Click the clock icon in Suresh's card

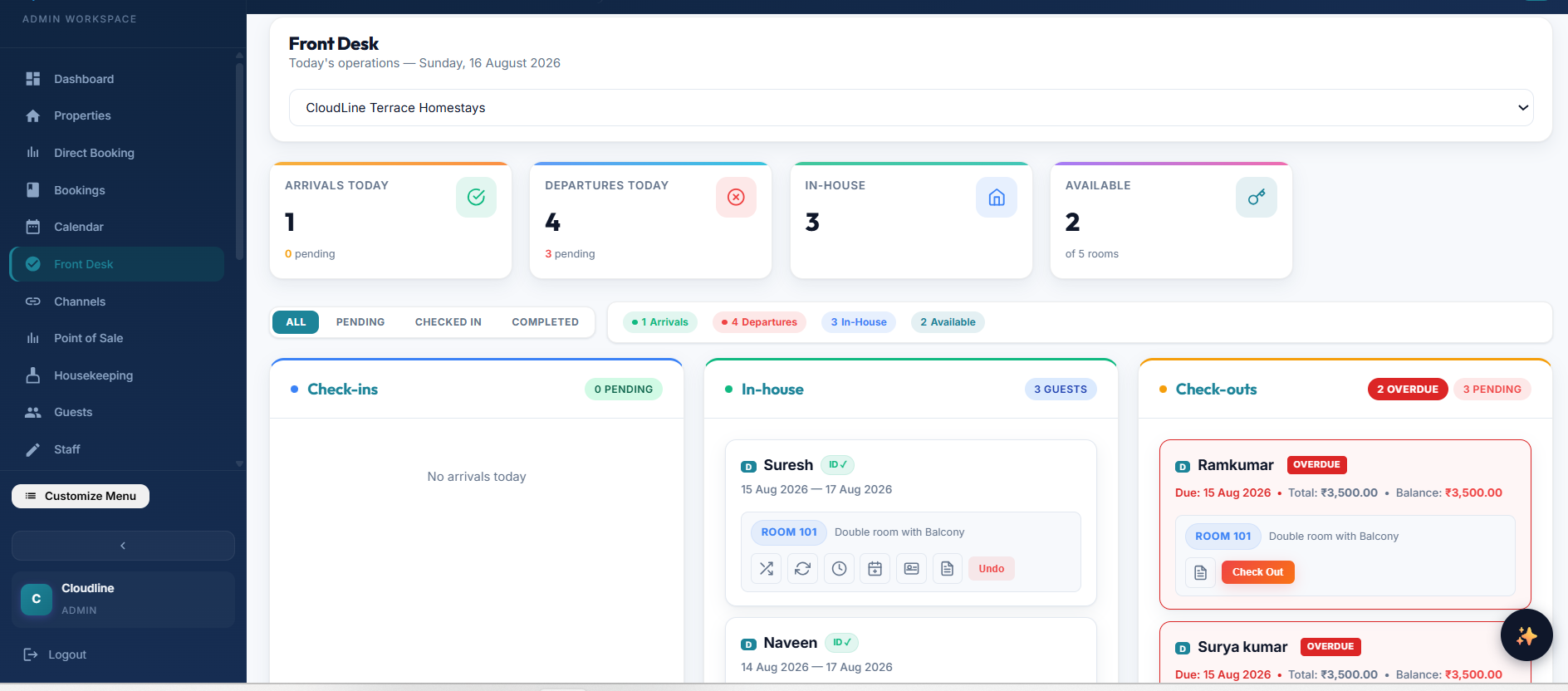point(839,569)
